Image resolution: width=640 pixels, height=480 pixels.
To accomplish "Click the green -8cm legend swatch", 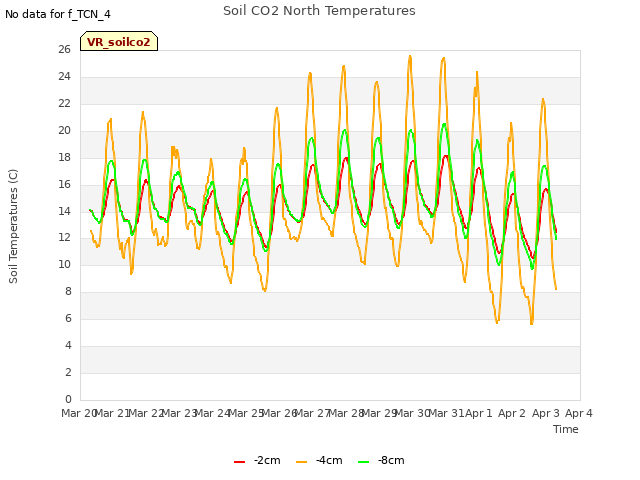I will [x=363, y=462].
